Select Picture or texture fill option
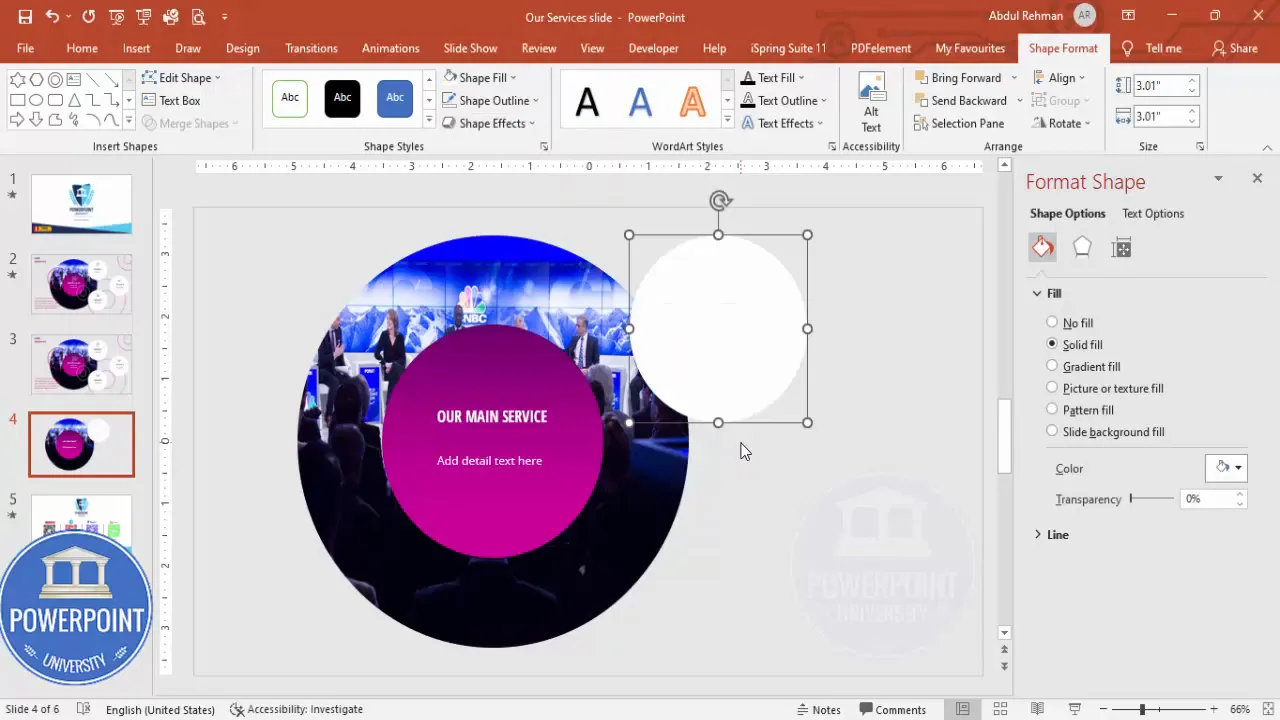The height and width of the screenshot is (720, 1280). coord(1052,388)
